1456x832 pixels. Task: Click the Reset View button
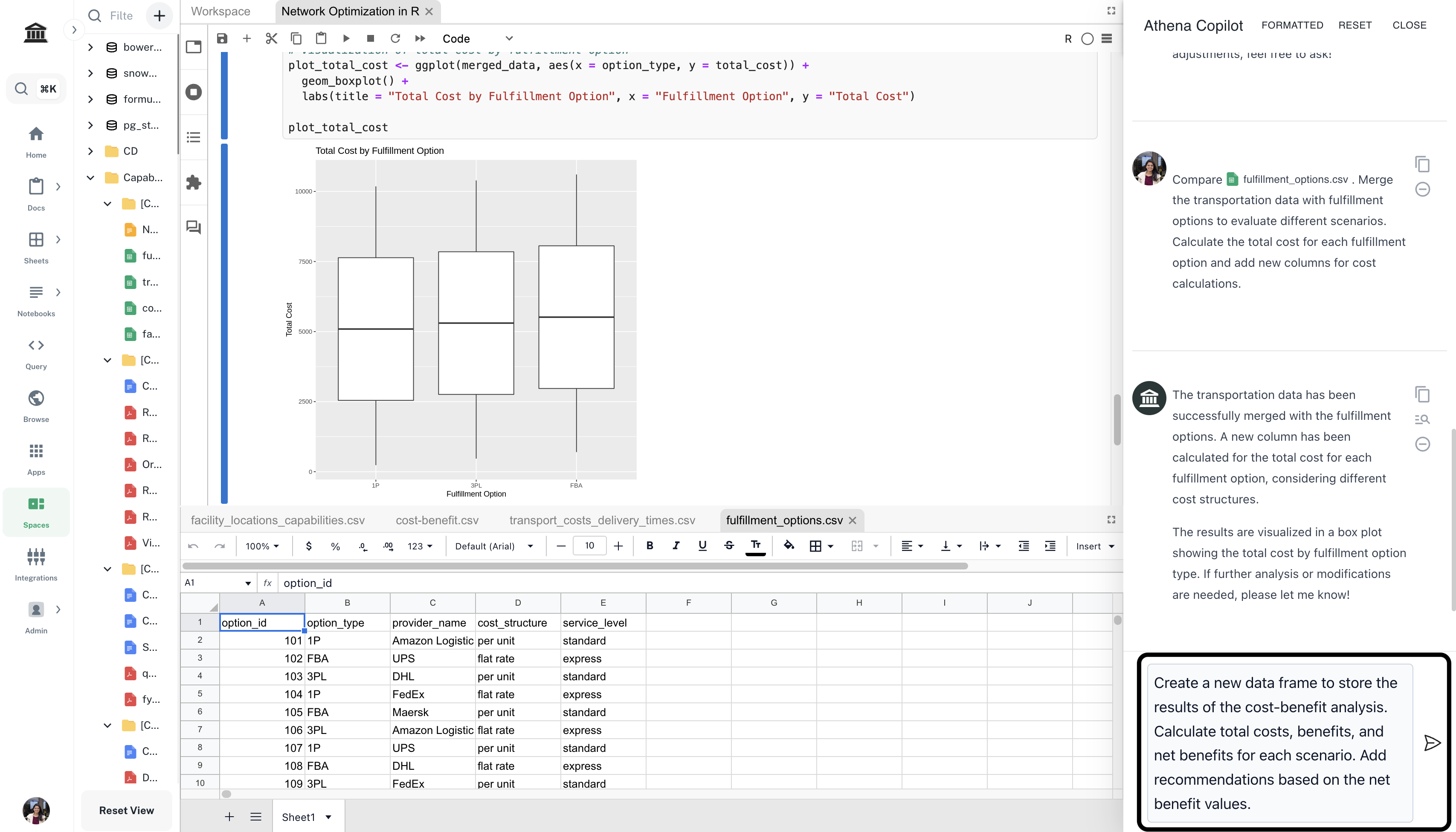pyautogui.click(x=126, y=810)
